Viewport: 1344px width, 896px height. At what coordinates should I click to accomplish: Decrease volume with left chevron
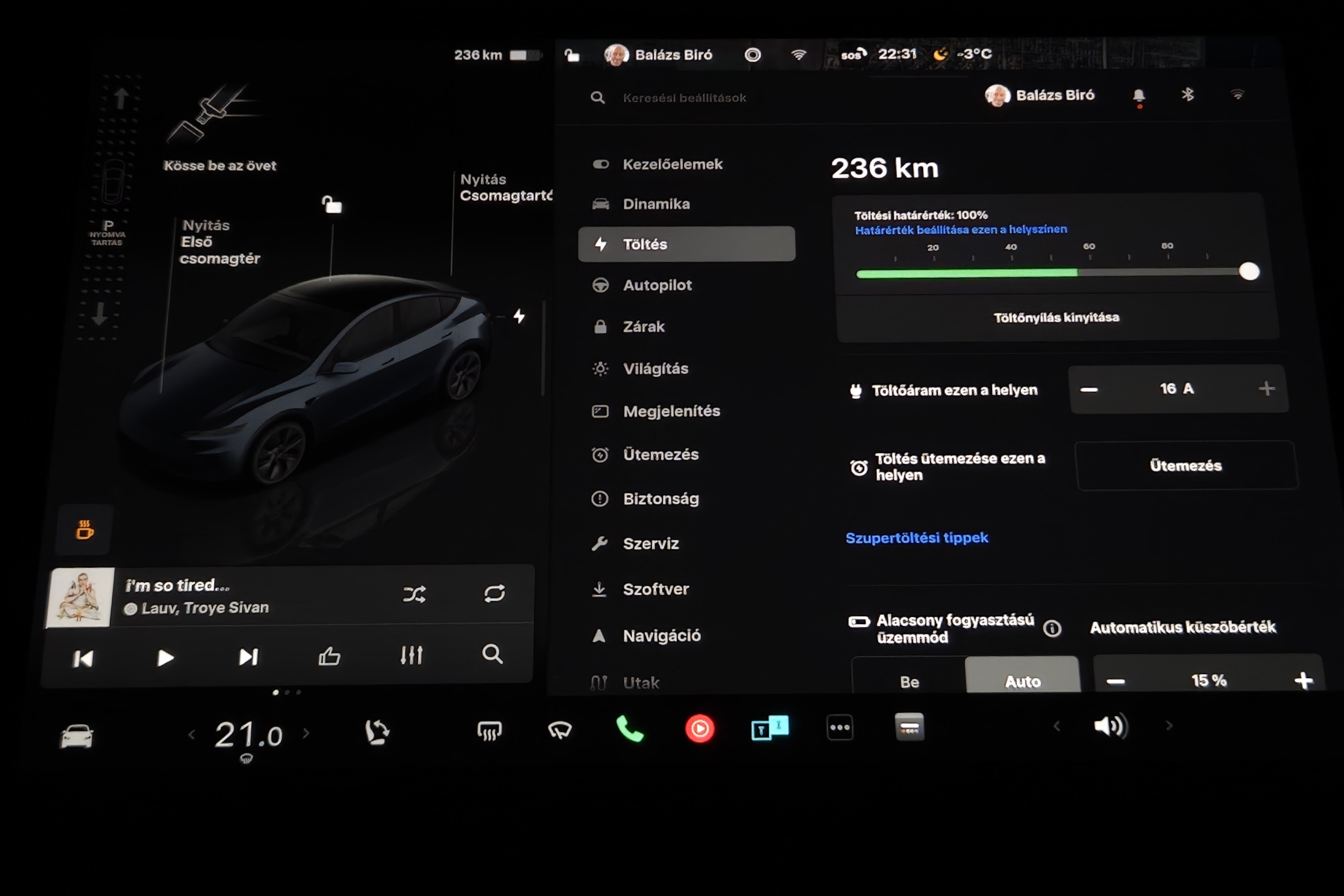coord(1057,726)
